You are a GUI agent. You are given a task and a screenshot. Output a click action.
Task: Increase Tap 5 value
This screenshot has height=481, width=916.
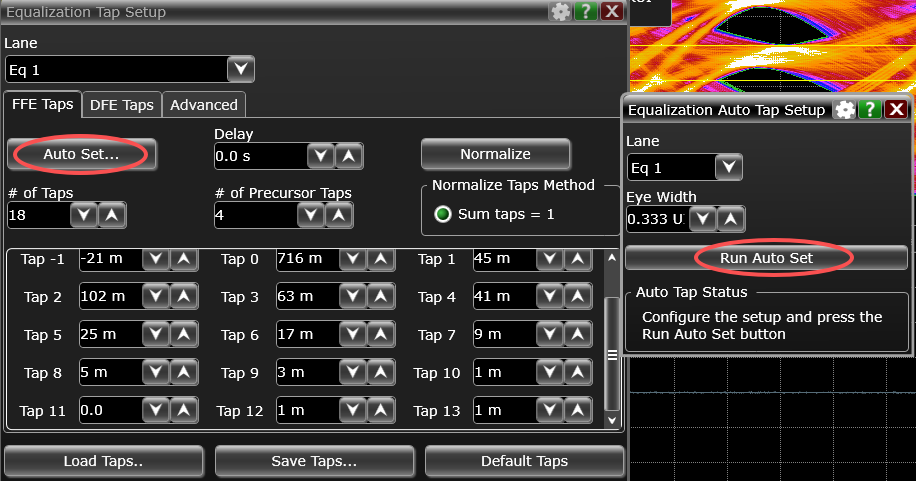point(184,335)
